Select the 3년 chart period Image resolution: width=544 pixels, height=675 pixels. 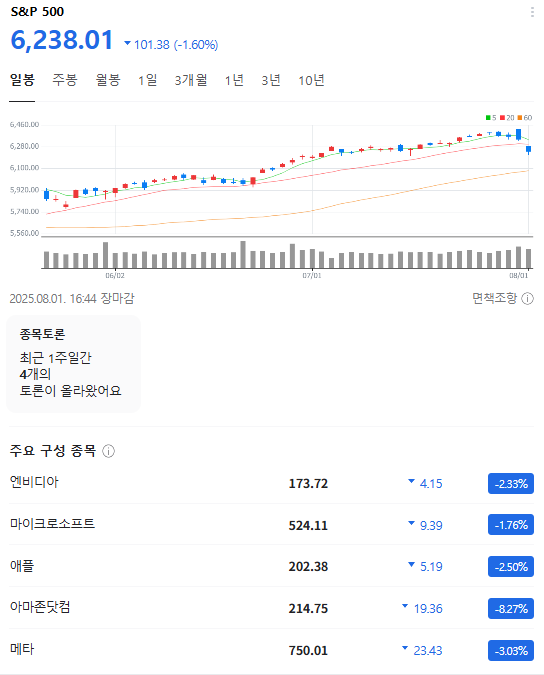pos(271,80)
